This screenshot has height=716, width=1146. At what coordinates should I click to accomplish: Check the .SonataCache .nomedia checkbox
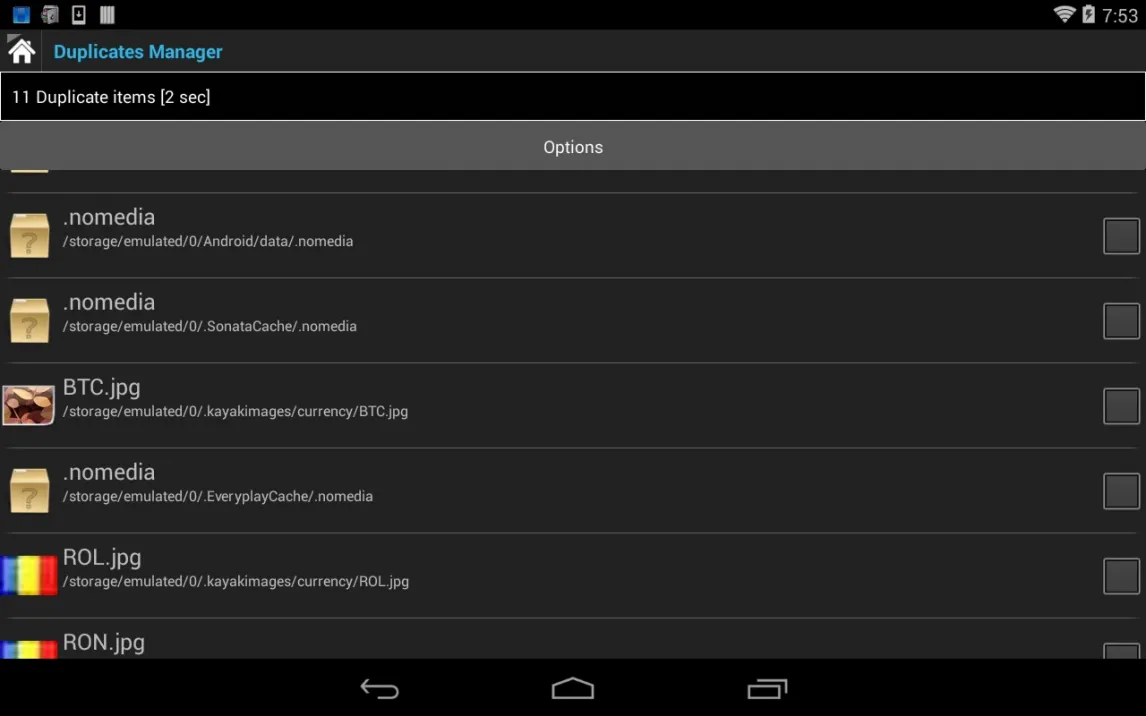point(1121,321)
